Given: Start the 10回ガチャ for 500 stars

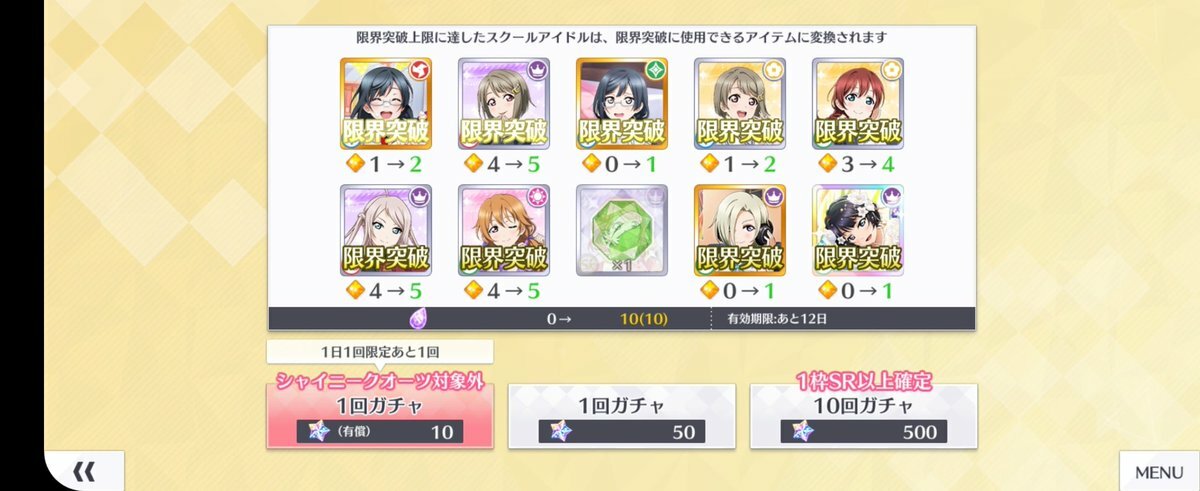Looking at the screenshot, I should coord(863,415).
